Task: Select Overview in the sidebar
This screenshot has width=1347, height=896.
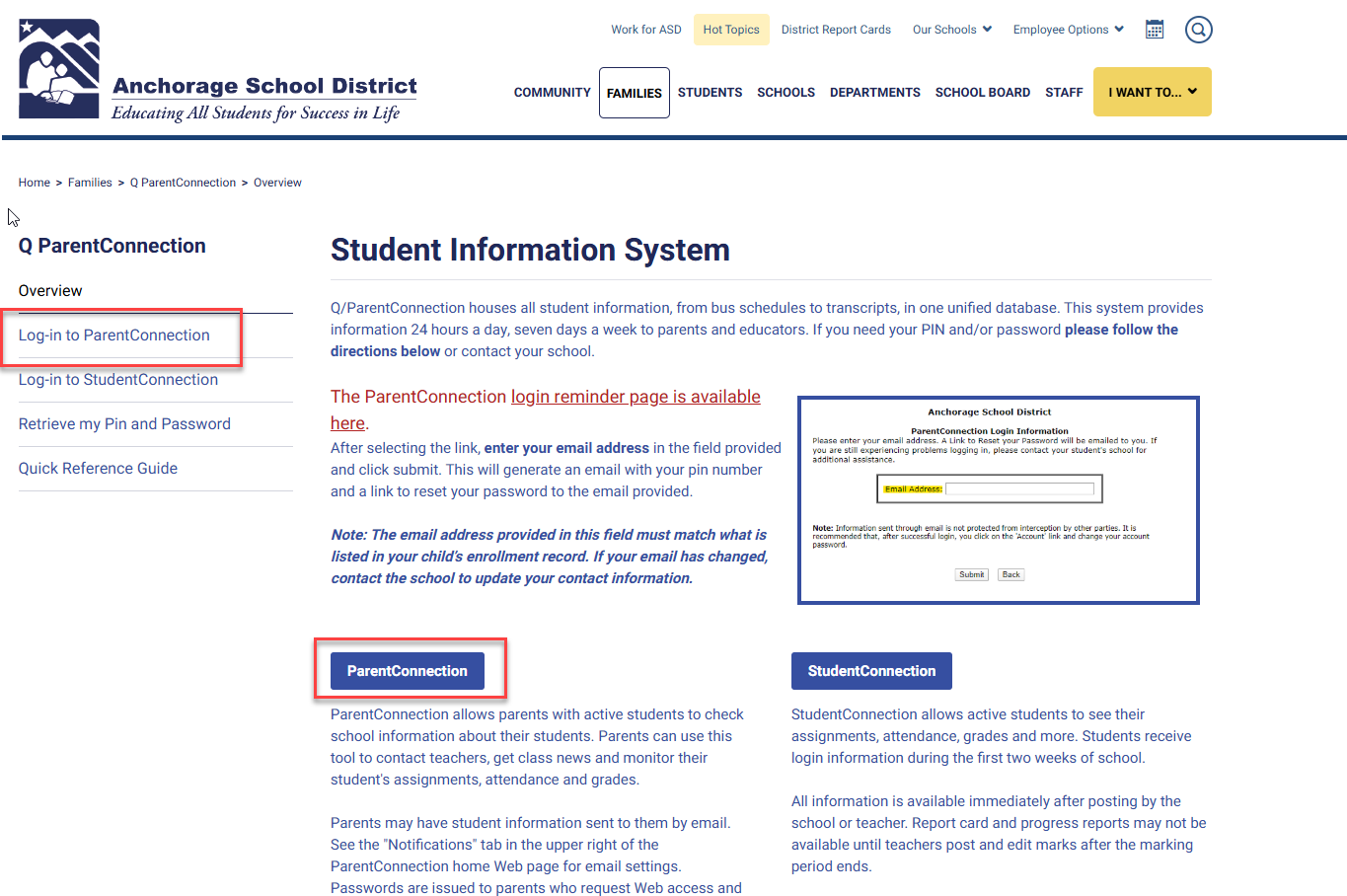Action: tap(50, 291)
